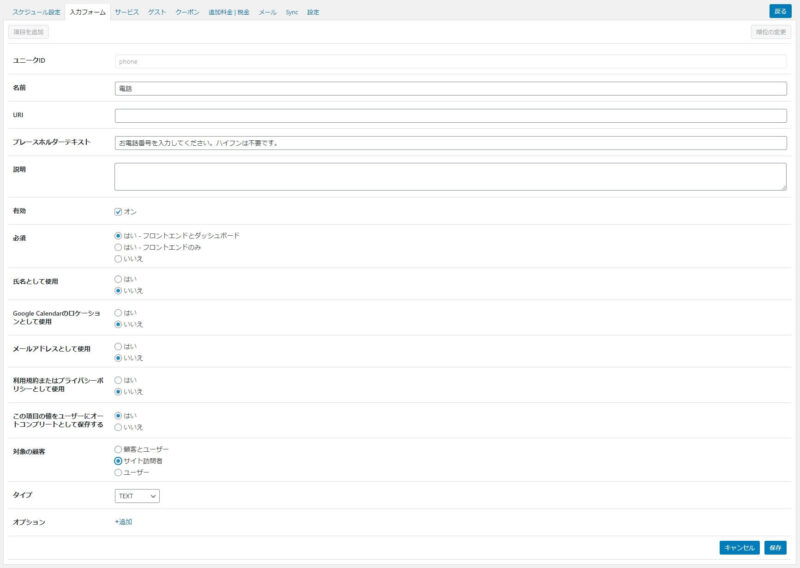Switch to the サービス tab
Image resolution: width=800 pixels, height=568 pixels.
(x=127, y=12)
